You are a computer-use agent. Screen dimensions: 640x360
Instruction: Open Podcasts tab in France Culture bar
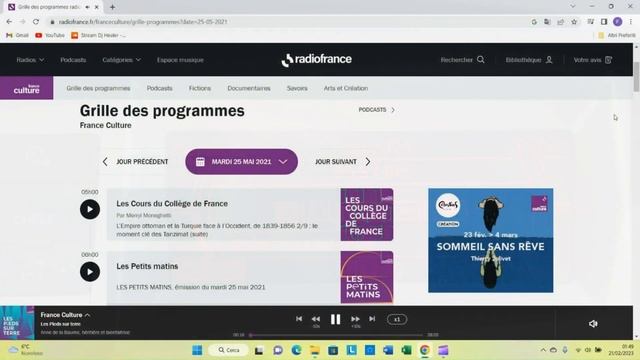point(160,88)
